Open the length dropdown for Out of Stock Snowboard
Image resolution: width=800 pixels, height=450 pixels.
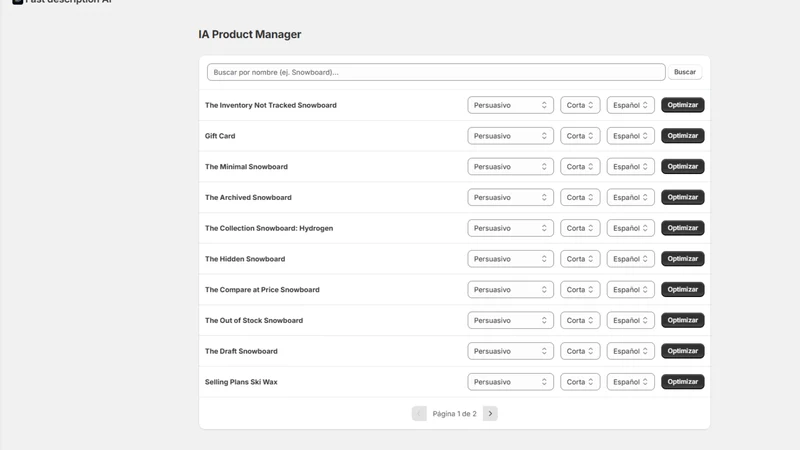[580, 320]
